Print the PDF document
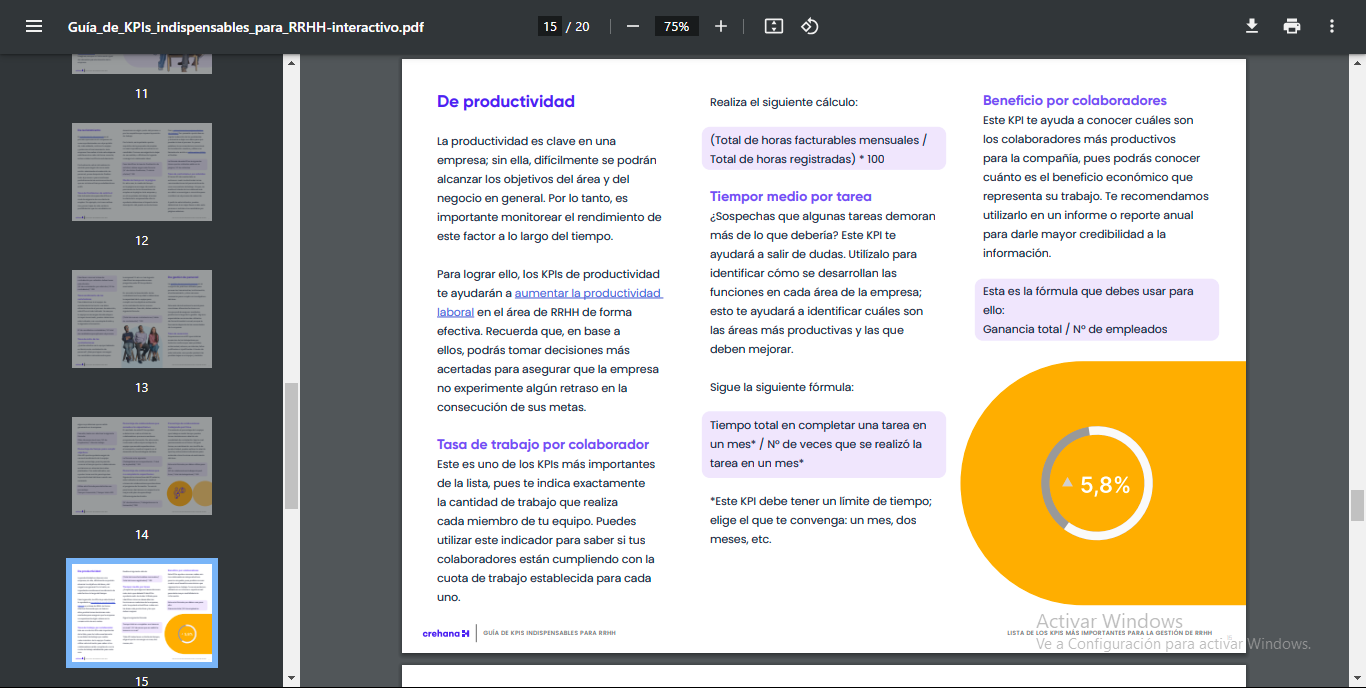This screenshot has height=688, width=1366. coord(1291,27)
